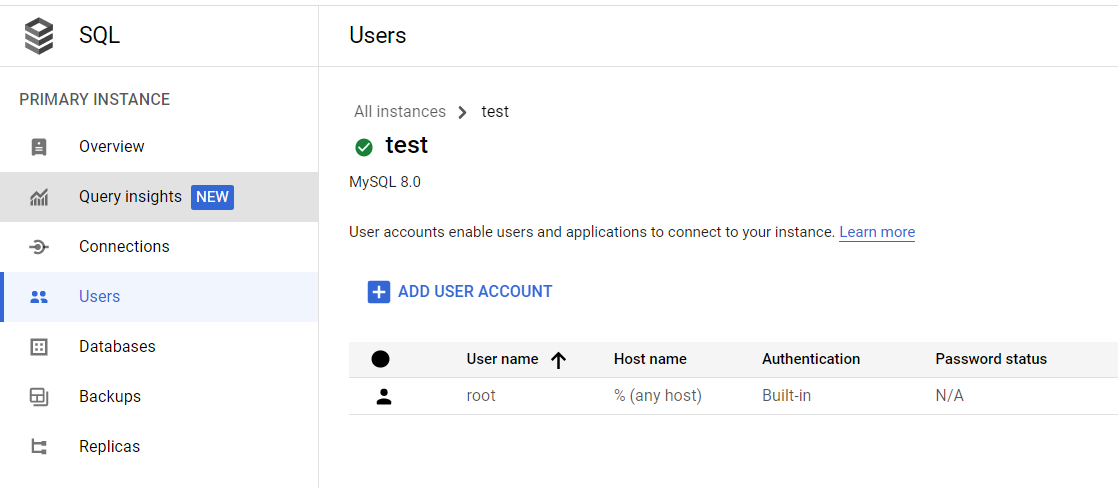Click the Host name column header
Image resolution: width=1118 pixels, height=488 pixels.
(650, 360)
